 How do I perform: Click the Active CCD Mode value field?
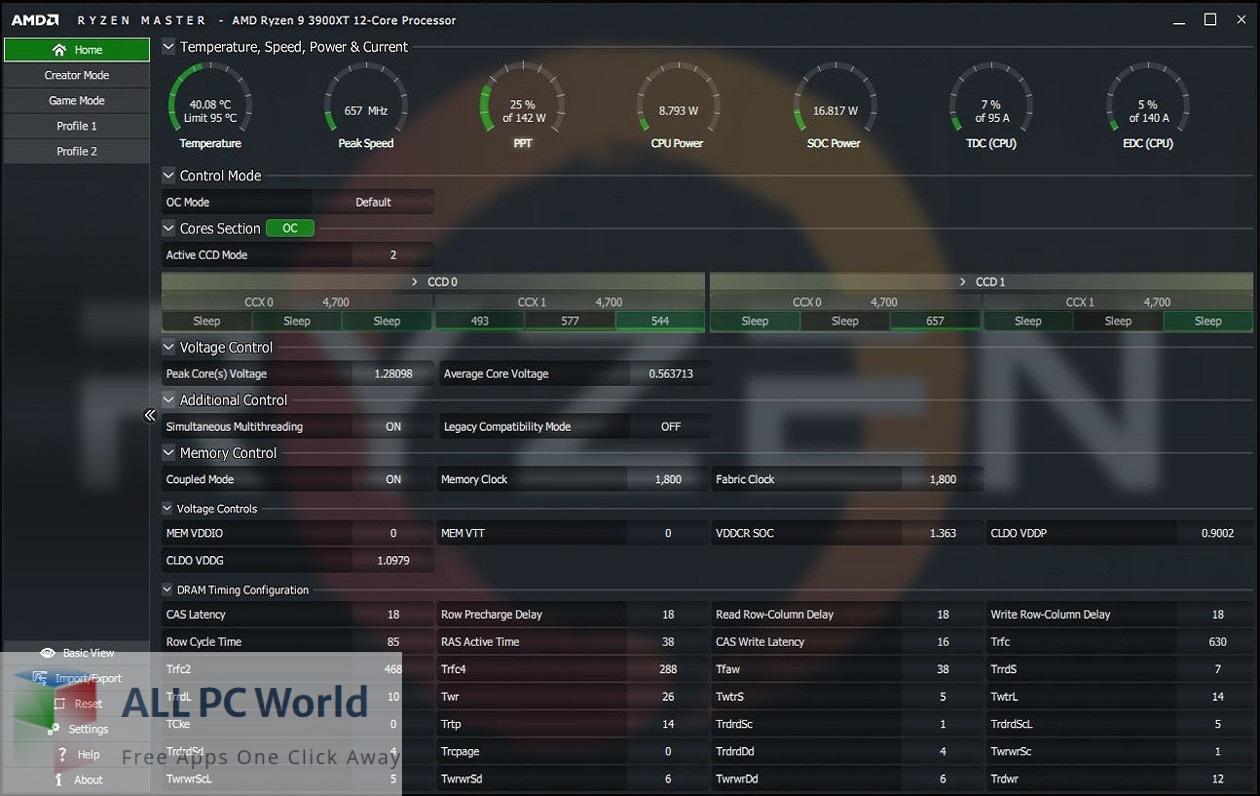[x=393, y=255]
